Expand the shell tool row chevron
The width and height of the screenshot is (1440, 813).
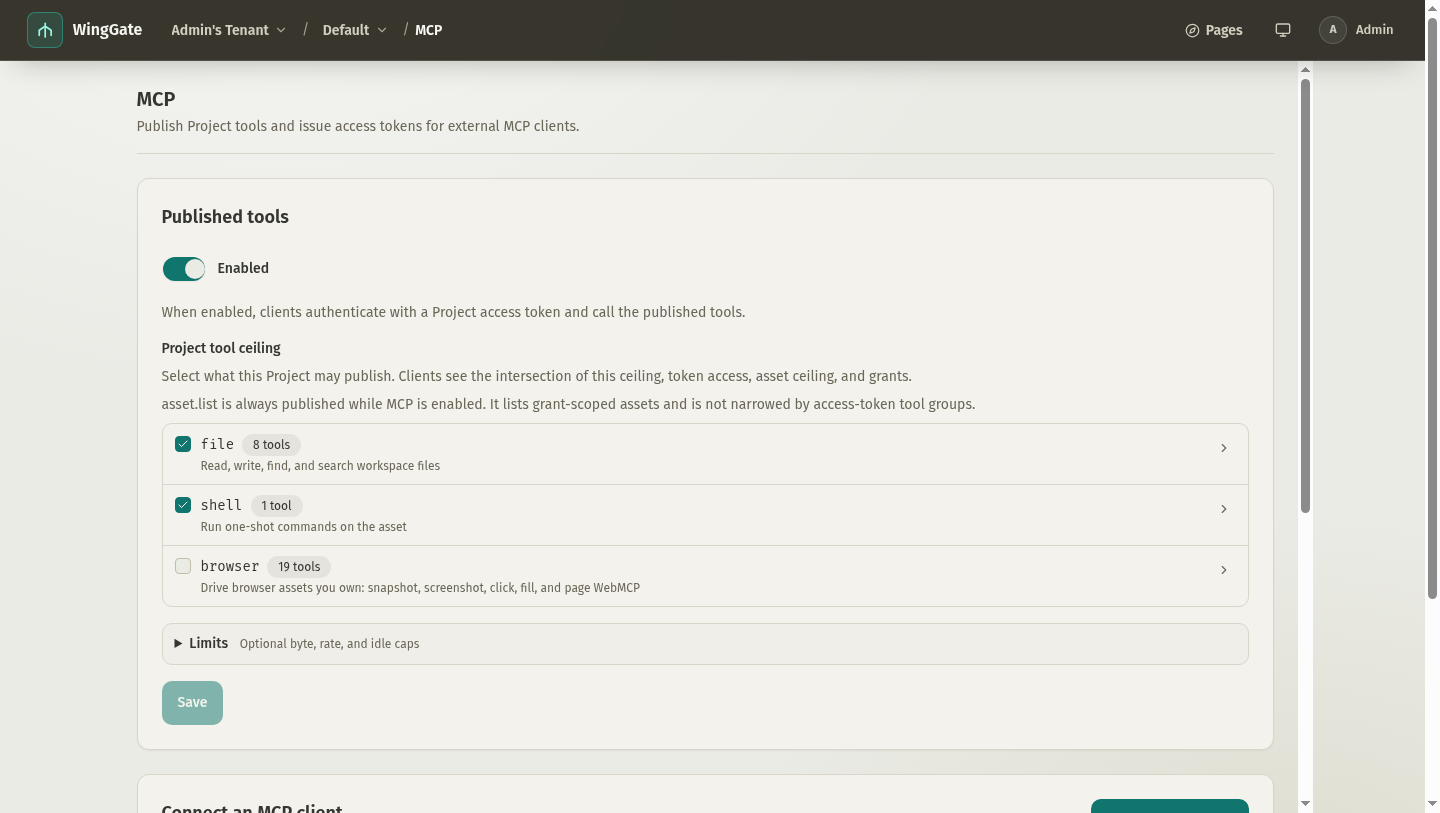1223,509
